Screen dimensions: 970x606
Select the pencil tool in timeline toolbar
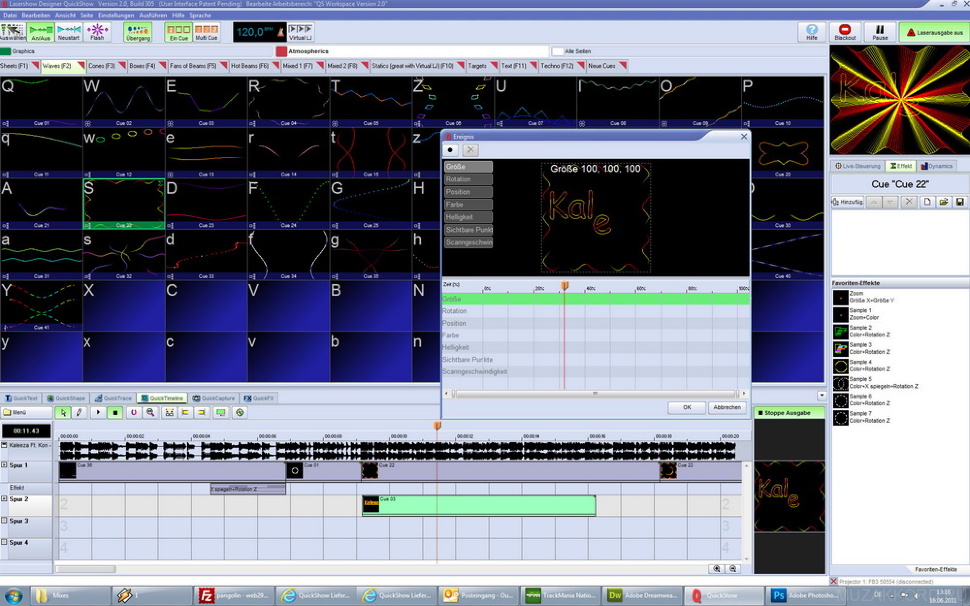79,412
